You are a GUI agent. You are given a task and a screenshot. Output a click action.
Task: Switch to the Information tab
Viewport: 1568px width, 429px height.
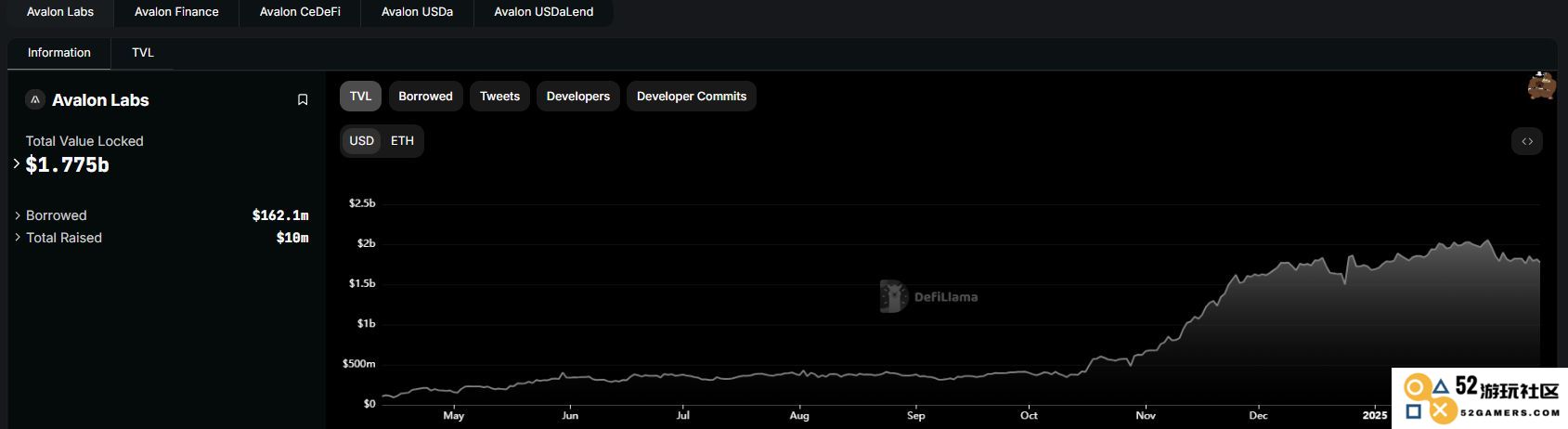point(59,53)
